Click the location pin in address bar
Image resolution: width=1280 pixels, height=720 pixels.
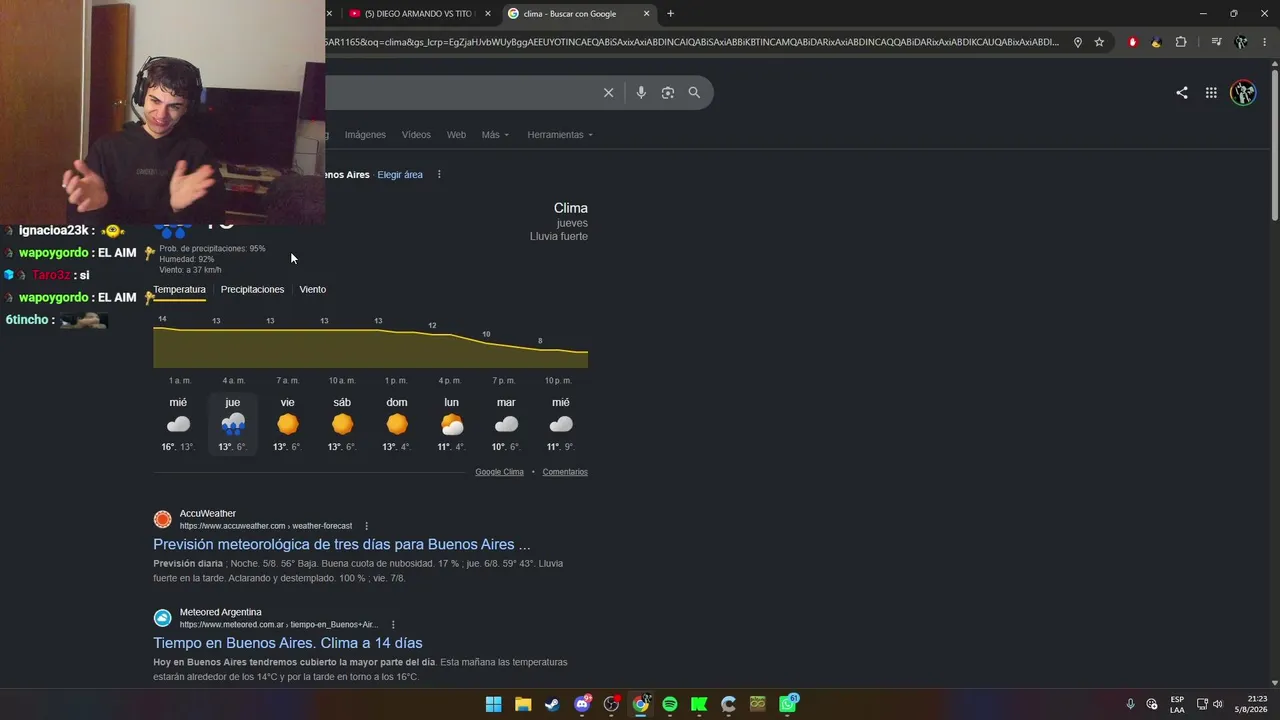[x=1078, y=42]
